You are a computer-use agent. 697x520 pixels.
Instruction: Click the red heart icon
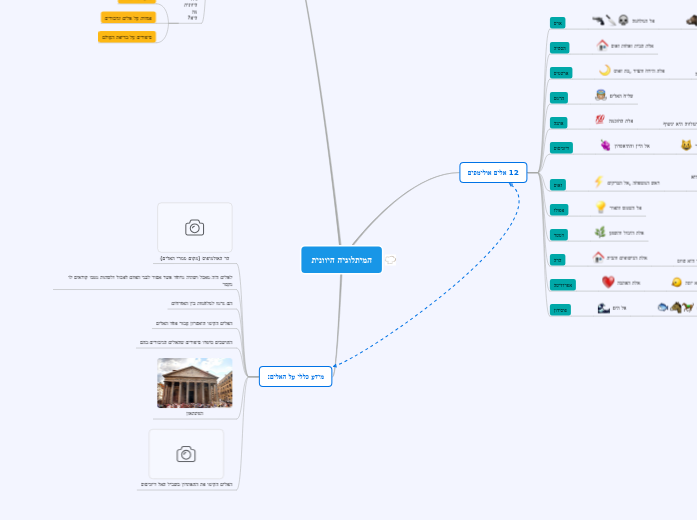pyautogui.click(x=607, y=282)
